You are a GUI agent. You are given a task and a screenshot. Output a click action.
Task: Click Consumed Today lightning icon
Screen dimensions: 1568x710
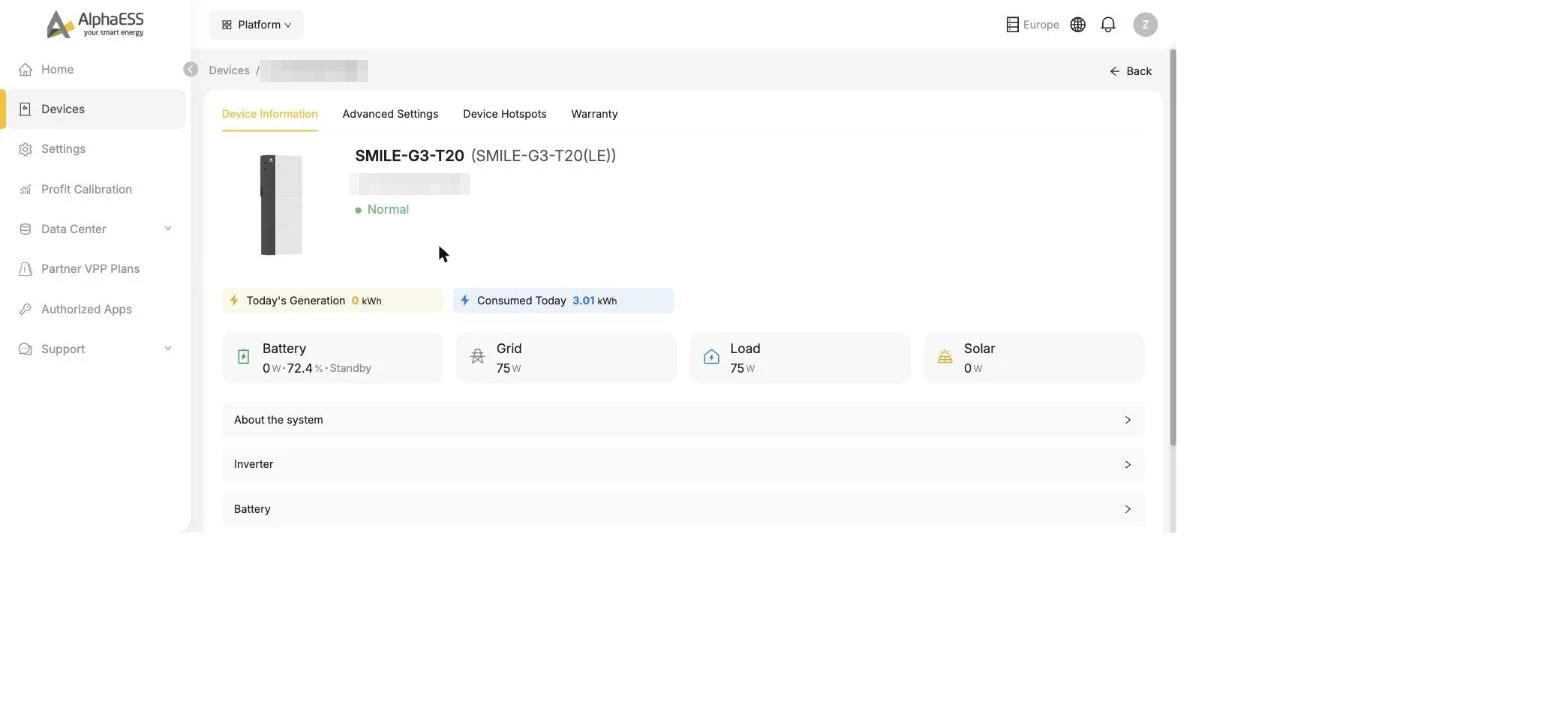(465, 300)
